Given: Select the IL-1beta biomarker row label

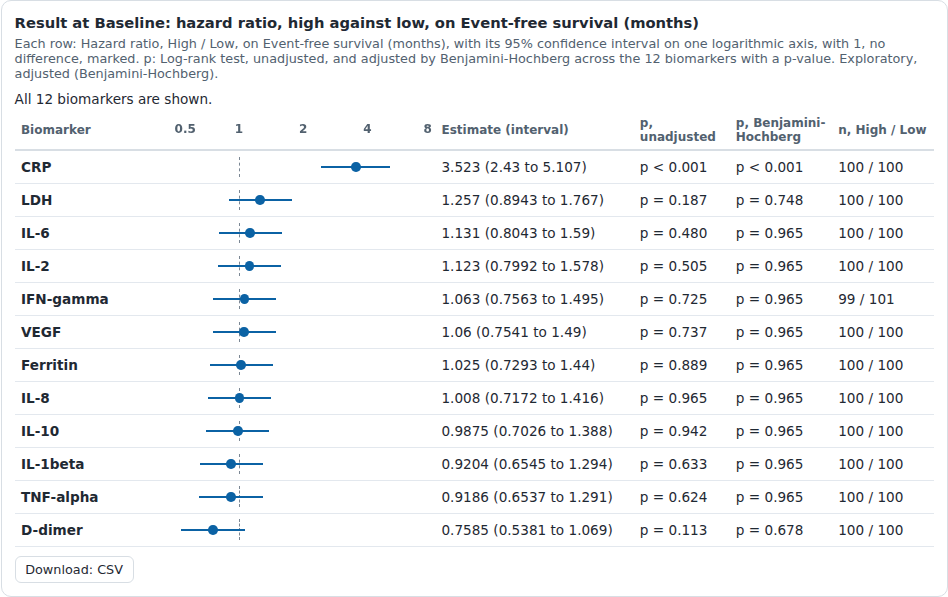Looking at the screenshot, I should [x=53, y=464].
